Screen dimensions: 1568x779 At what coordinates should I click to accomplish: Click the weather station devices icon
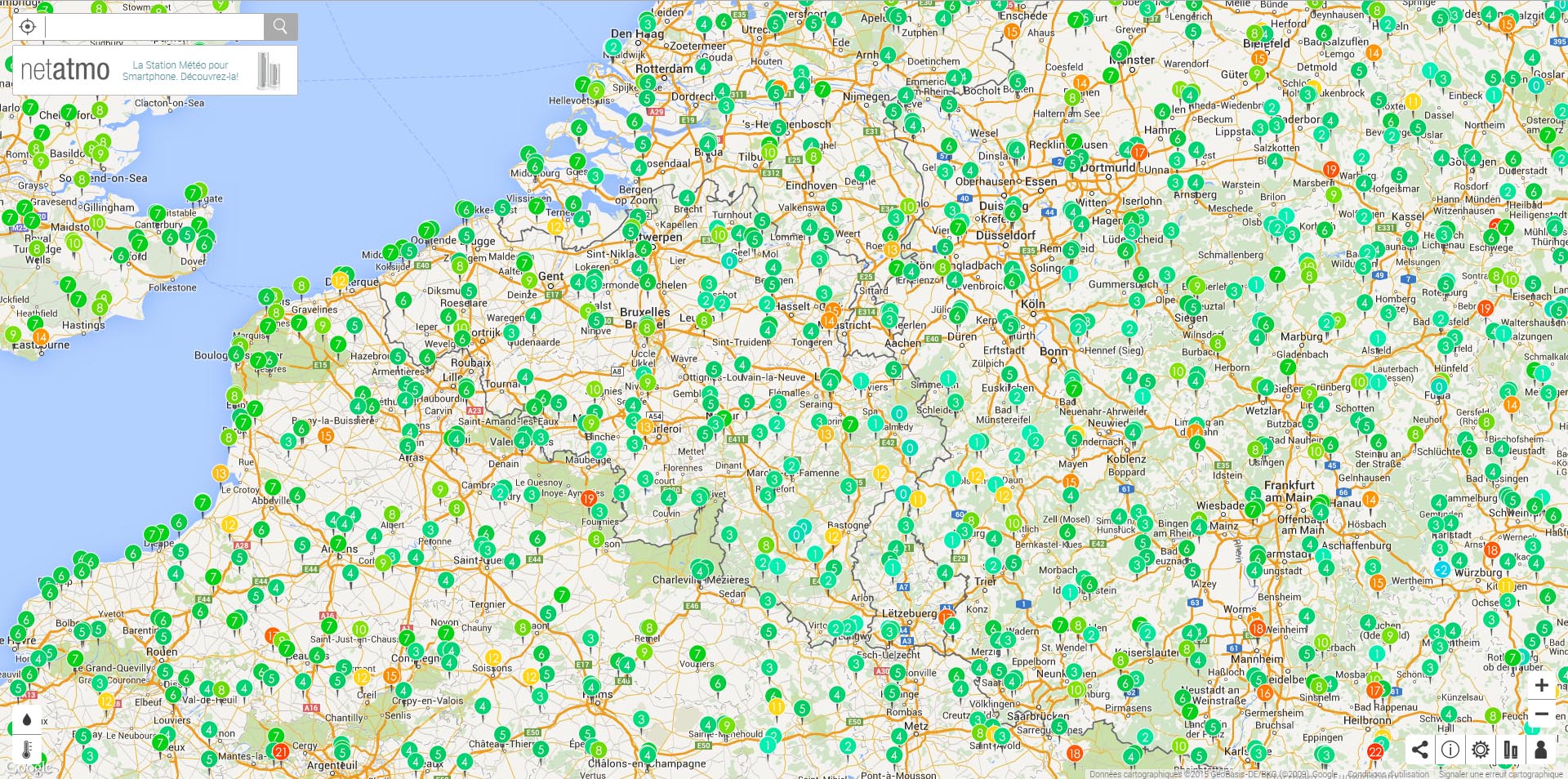[1511, 750]
